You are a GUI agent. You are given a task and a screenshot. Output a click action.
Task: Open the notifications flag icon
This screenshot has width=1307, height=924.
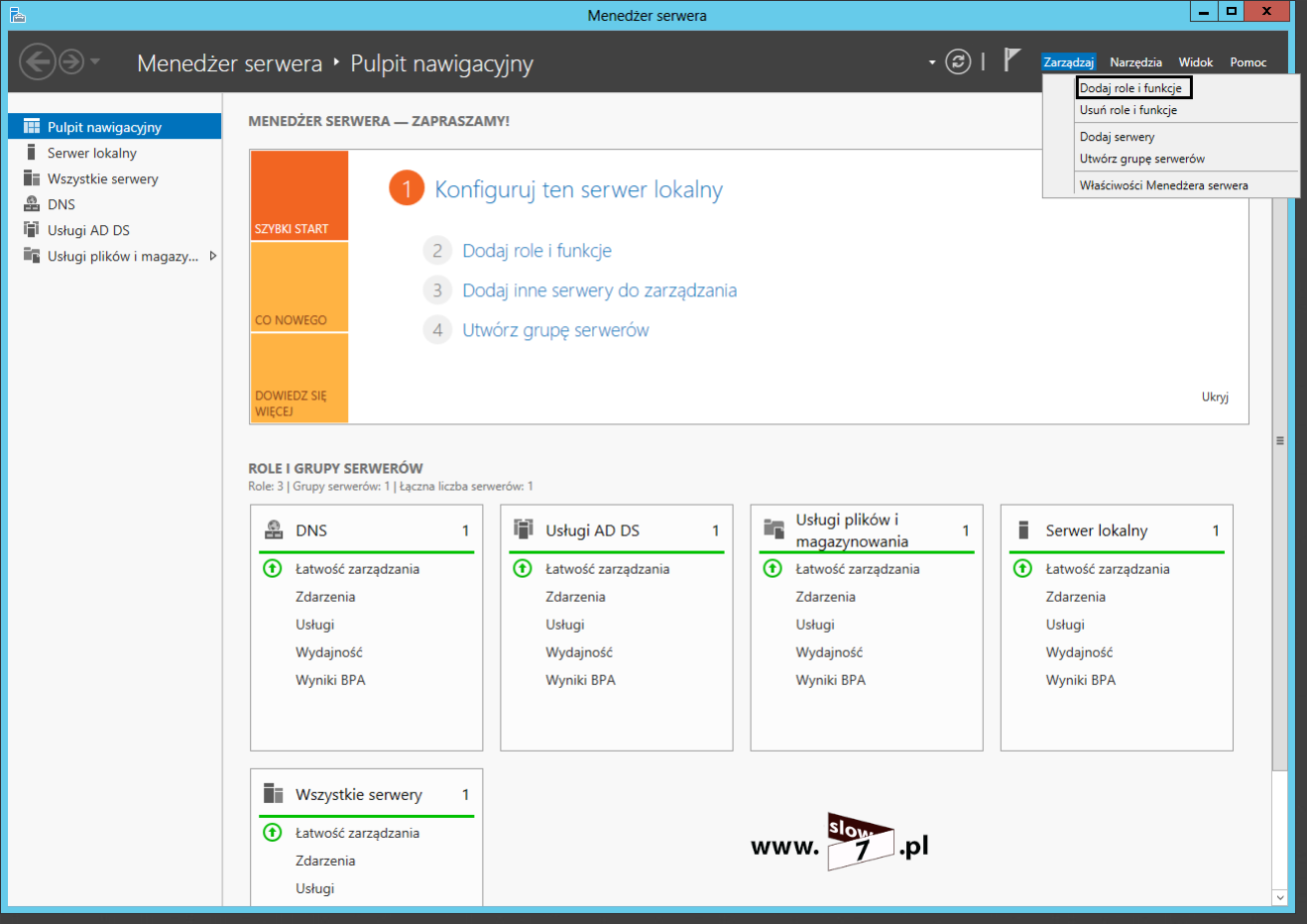point(1011,60)
